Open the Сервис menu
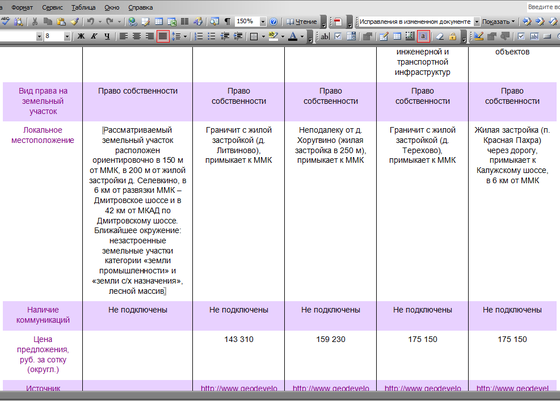 point(52,7)
